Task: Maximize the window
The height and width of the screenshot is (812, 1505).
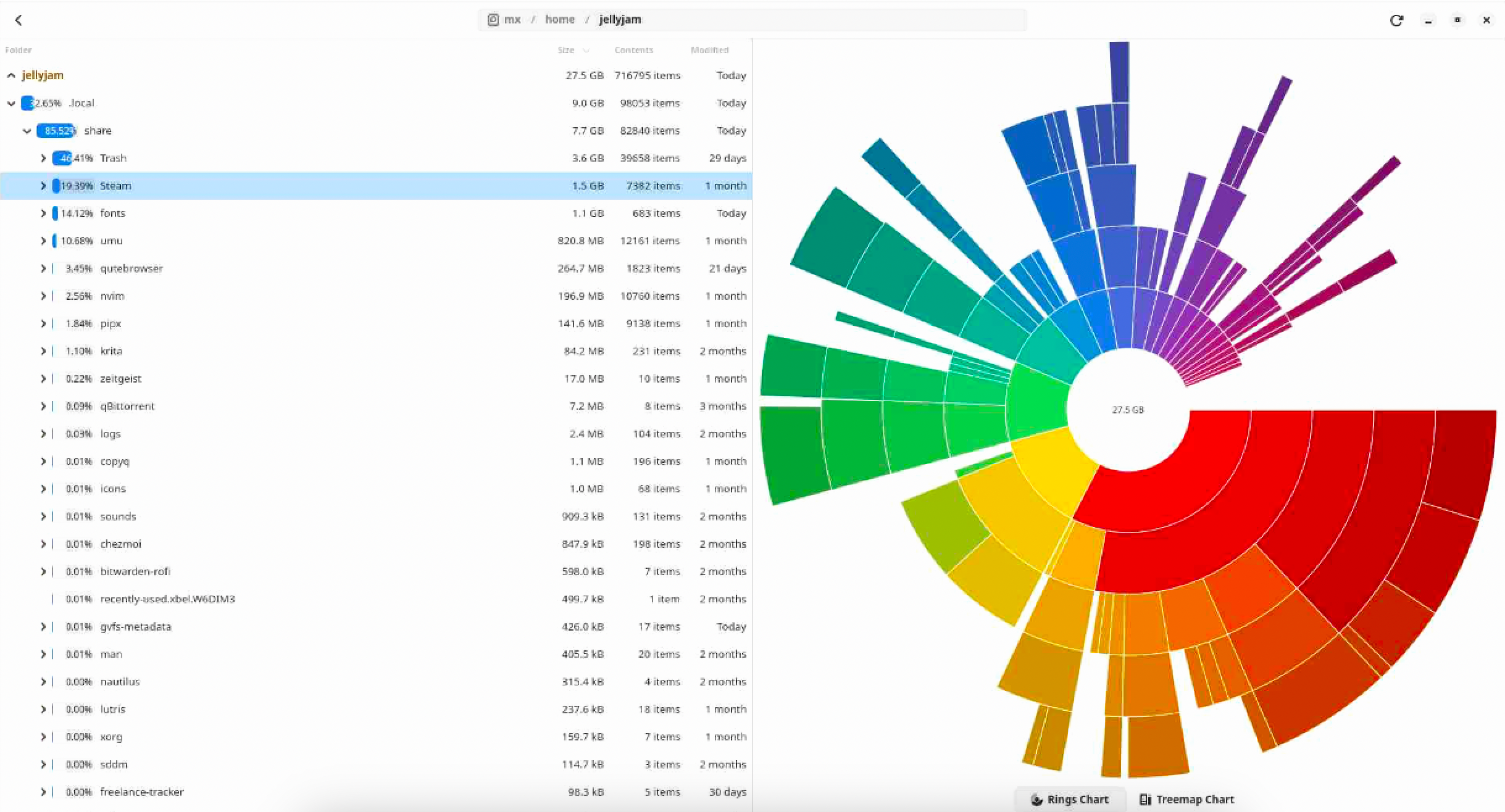Action: [x=1457, y=20]
